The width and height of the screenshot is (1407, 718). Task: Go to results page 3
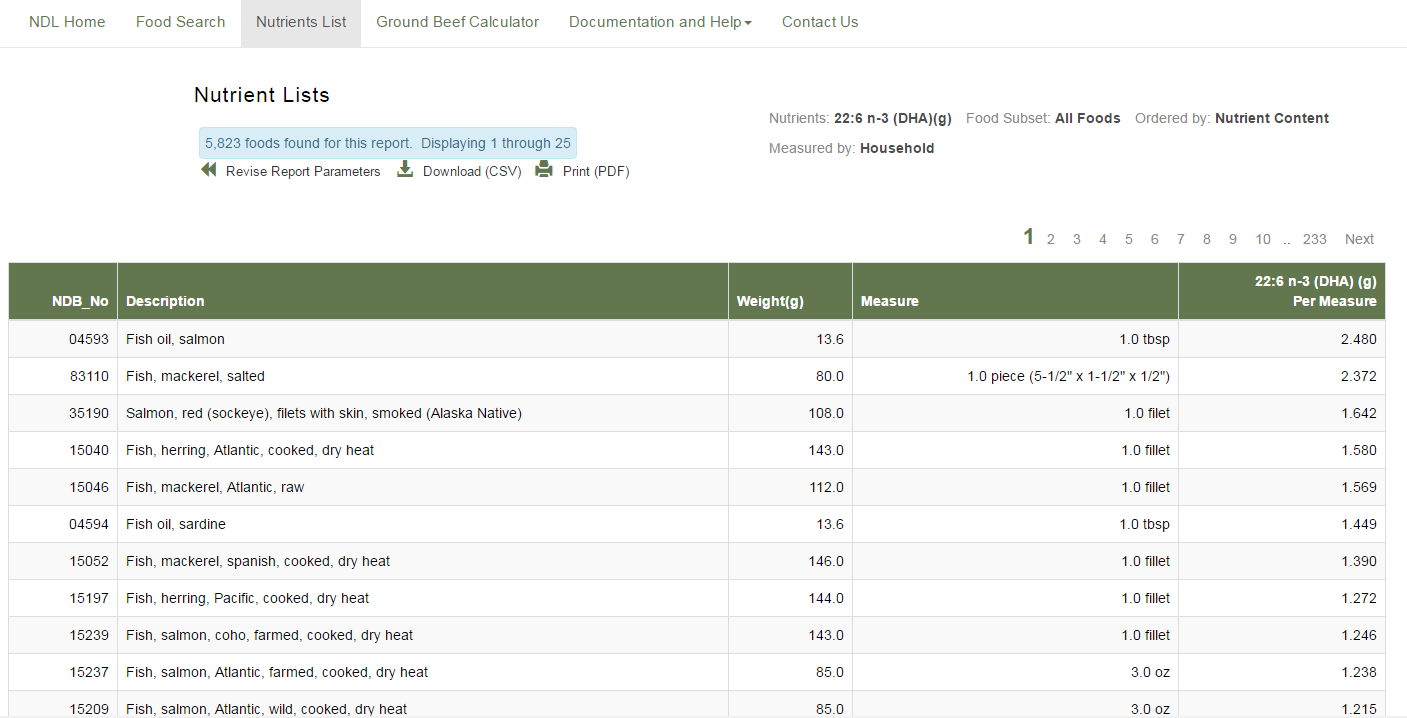1077,239
